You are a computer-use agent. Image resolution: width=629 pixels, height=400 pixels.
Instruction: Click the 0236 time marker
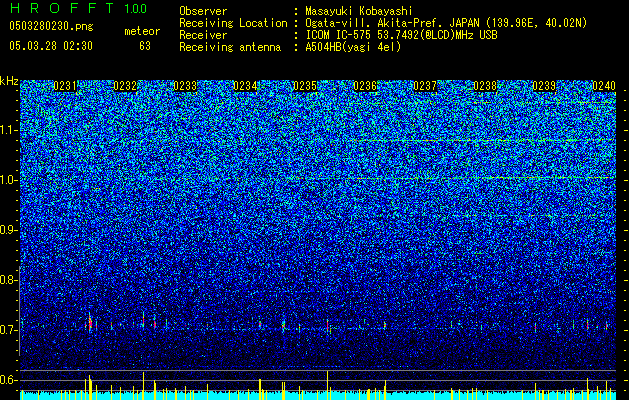click(x=365, y=86)
